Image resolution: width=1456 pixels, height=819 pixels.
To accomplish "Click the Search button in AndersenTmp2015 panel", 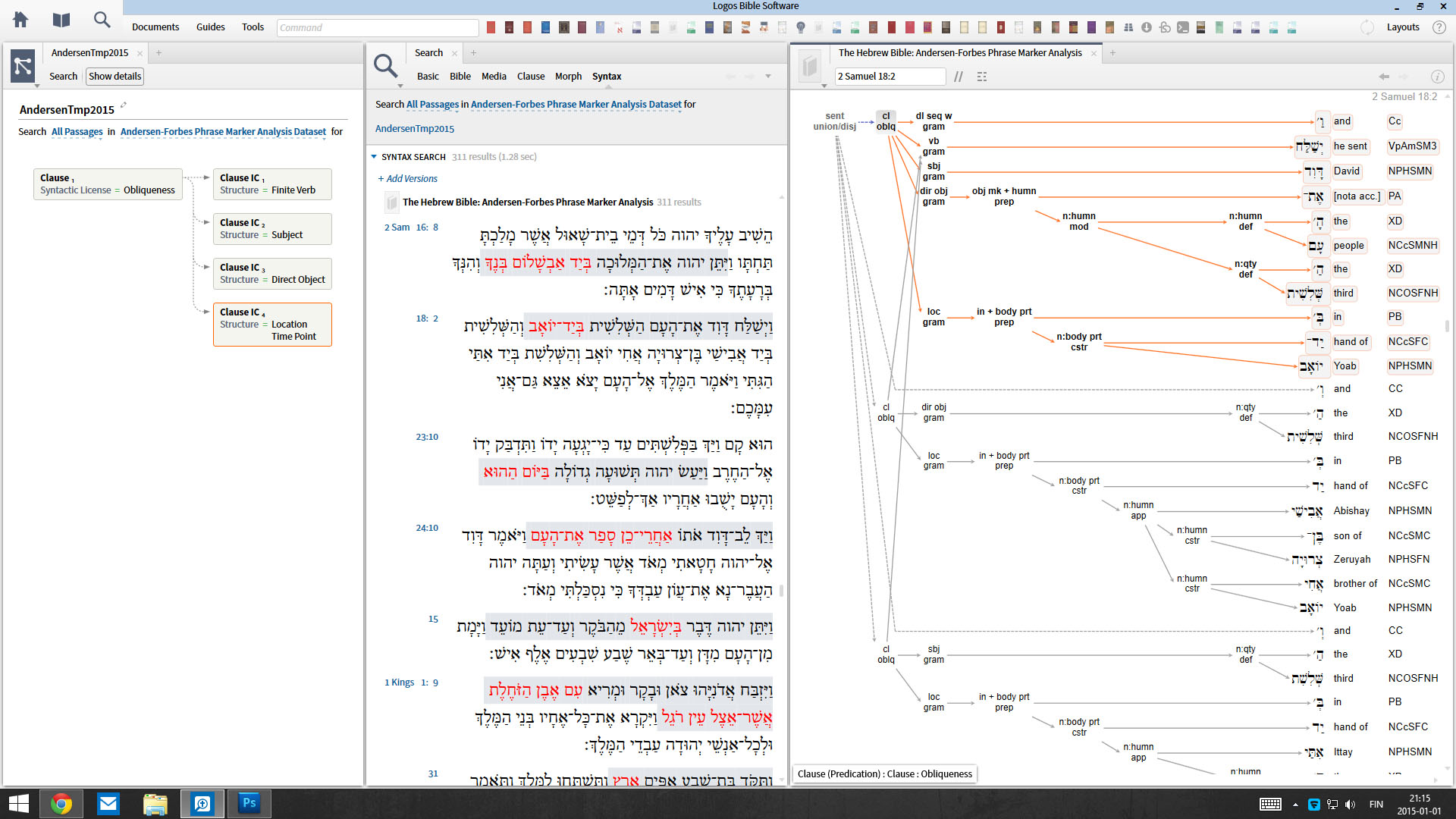I will [63, 77].
